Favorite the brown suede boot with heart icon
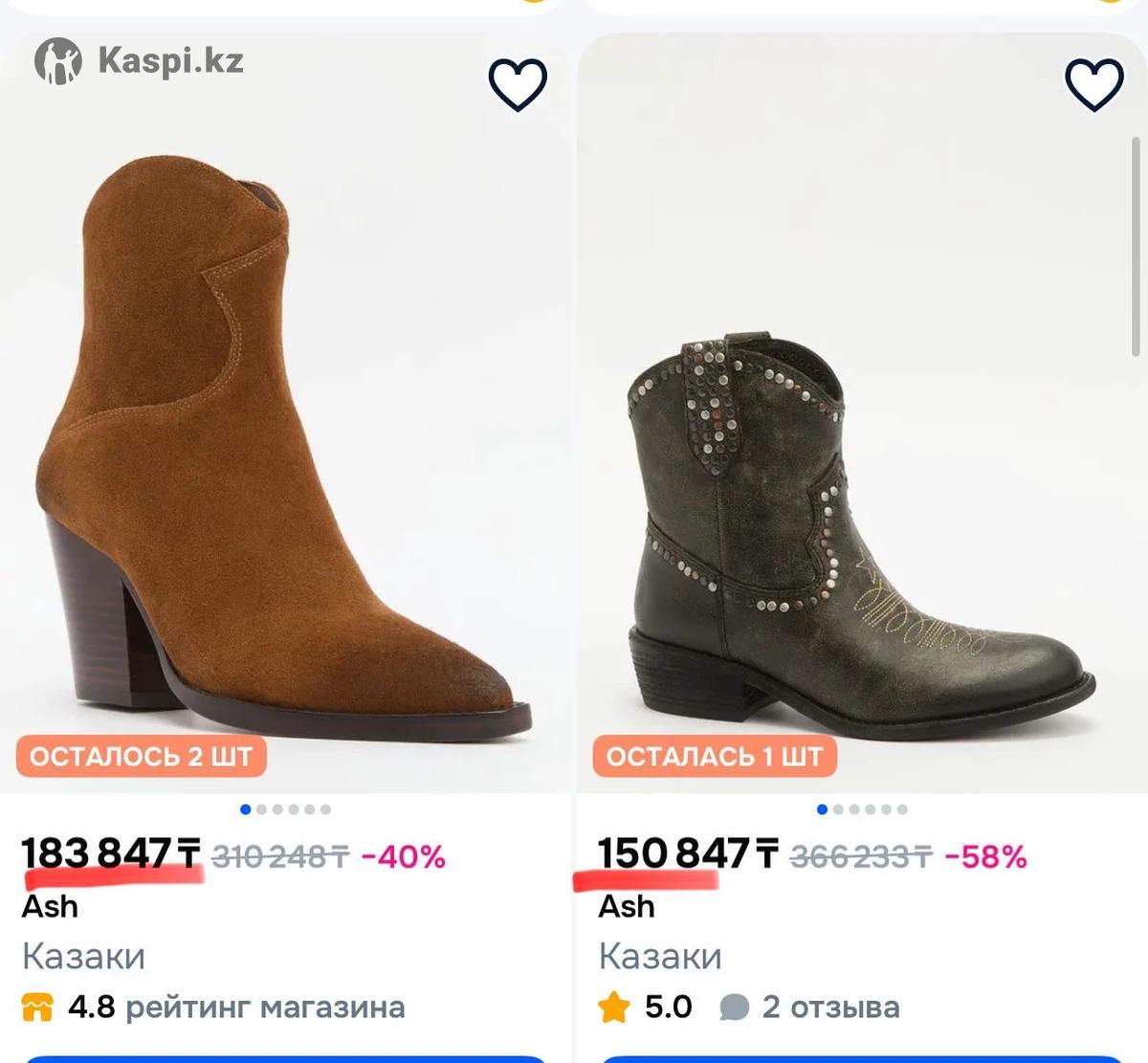 click(x=518, y=84)
